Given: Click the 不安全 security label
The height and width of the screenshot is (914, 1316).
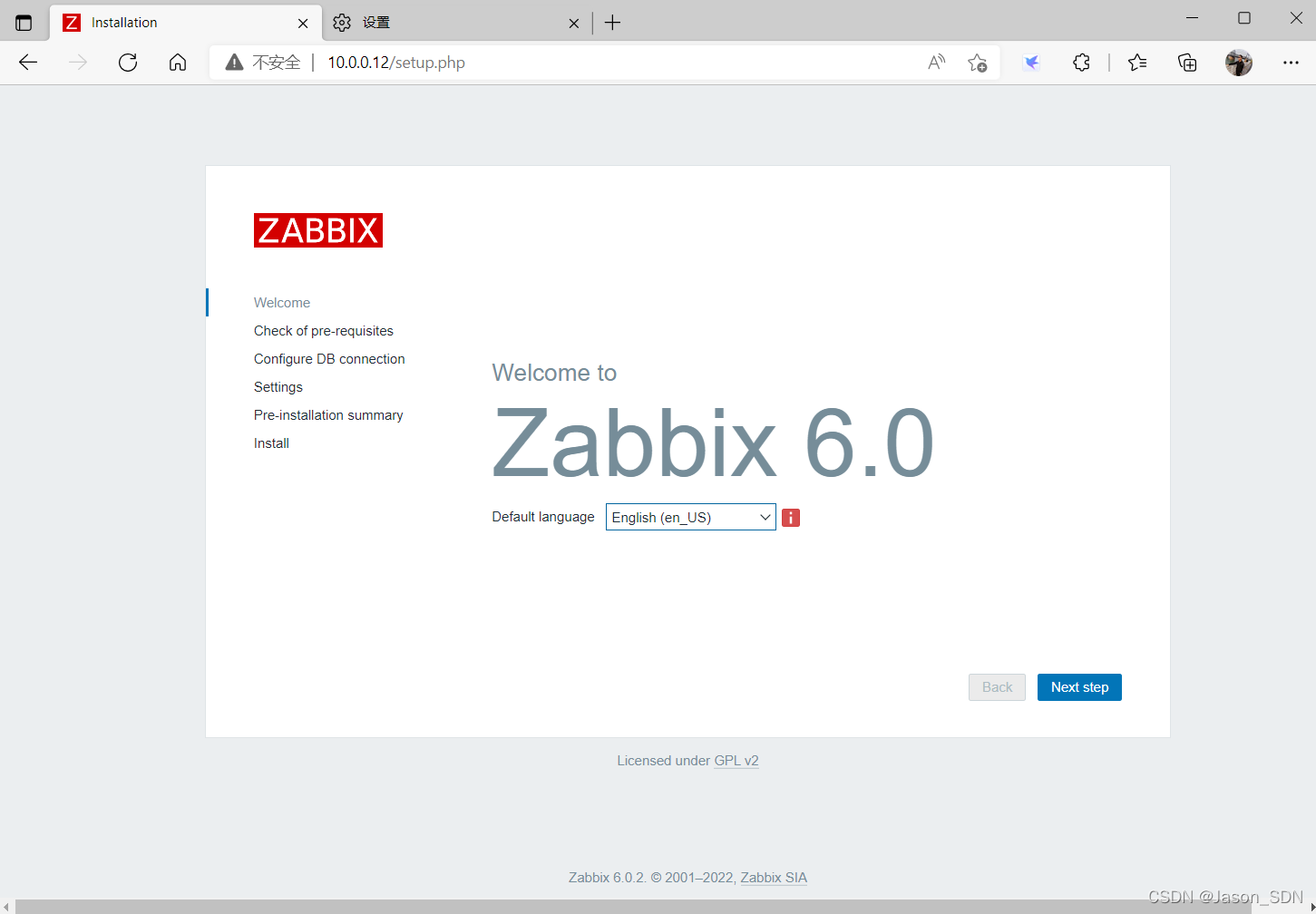Looking at the screenshot, I should tap(276, 63).
